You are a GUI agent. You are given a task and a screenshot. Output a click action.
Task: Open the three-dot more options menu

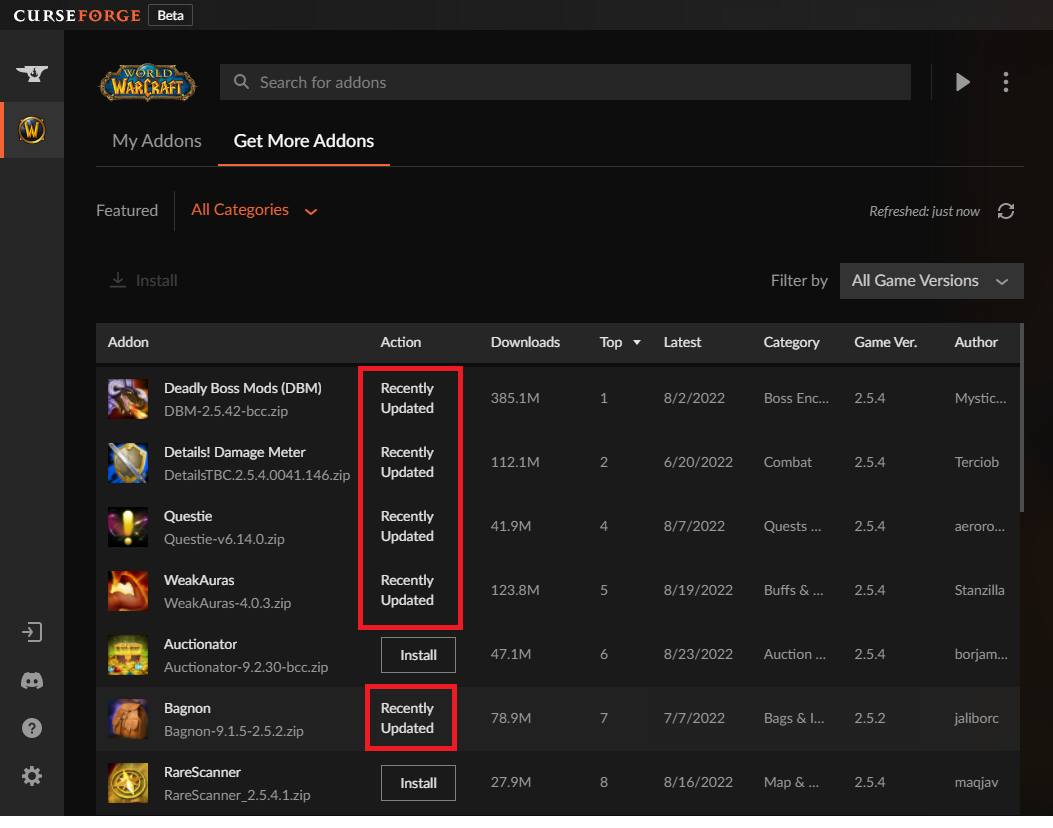(1005, 82)
